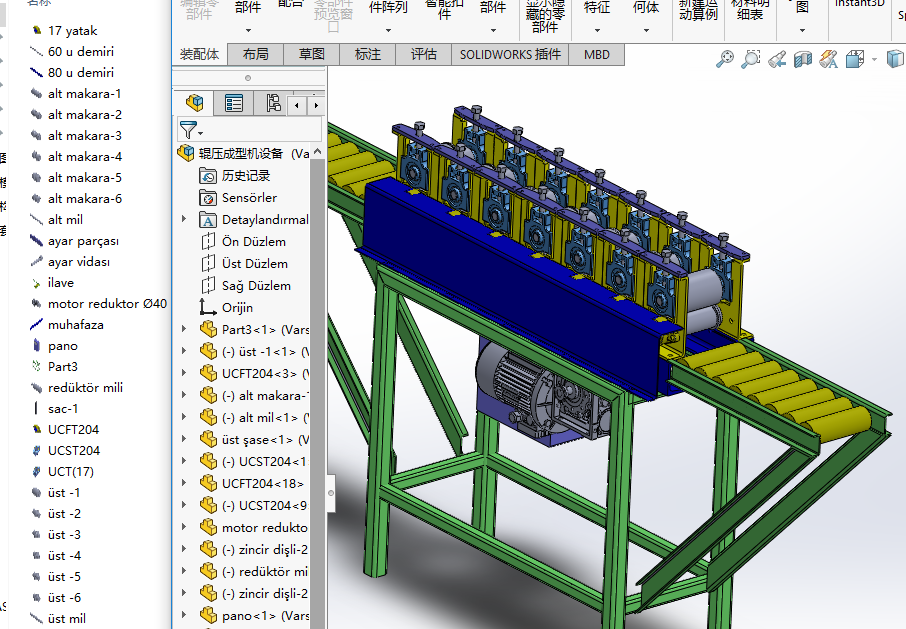Screen dimensions: 906x629
Task: Activate the Section View icon
Action: 803,60
